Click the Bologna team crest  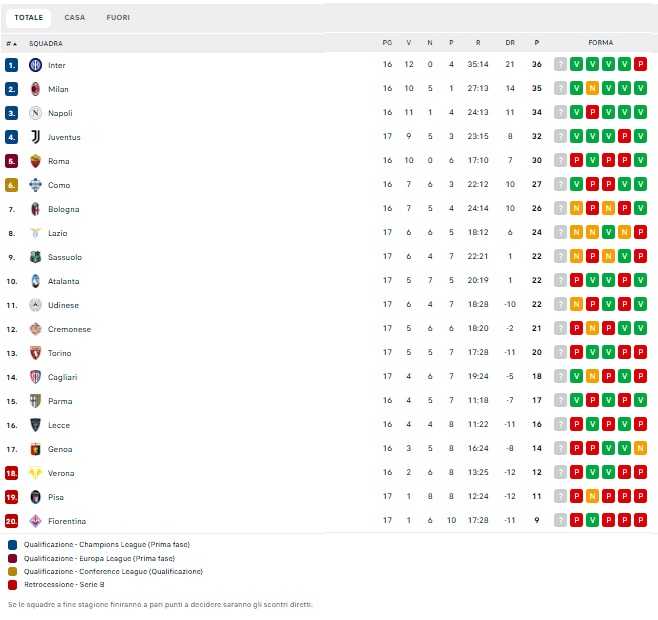pos(36,209)
